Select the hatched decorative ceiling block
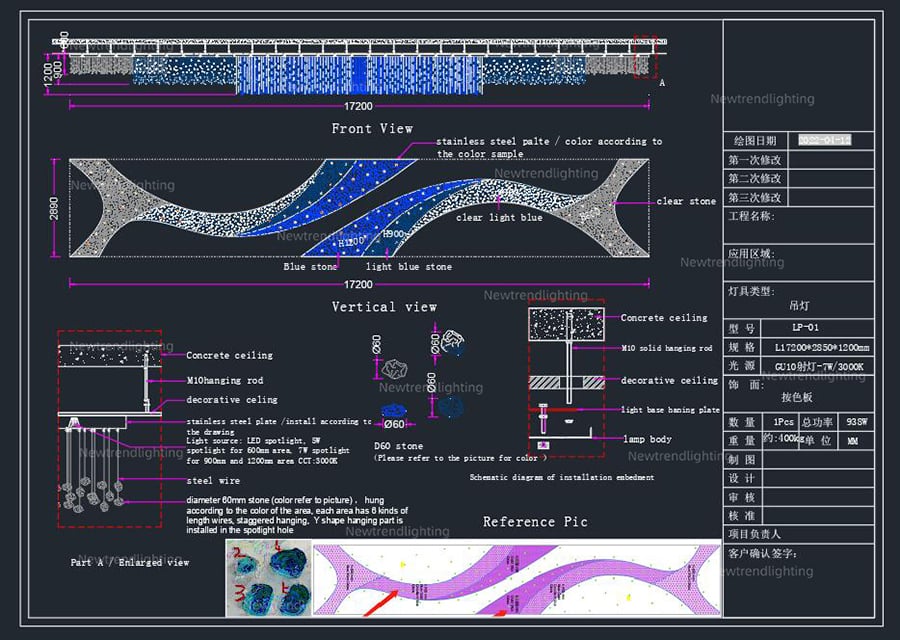The image size is (900, 640). click(x=567, y=382)
